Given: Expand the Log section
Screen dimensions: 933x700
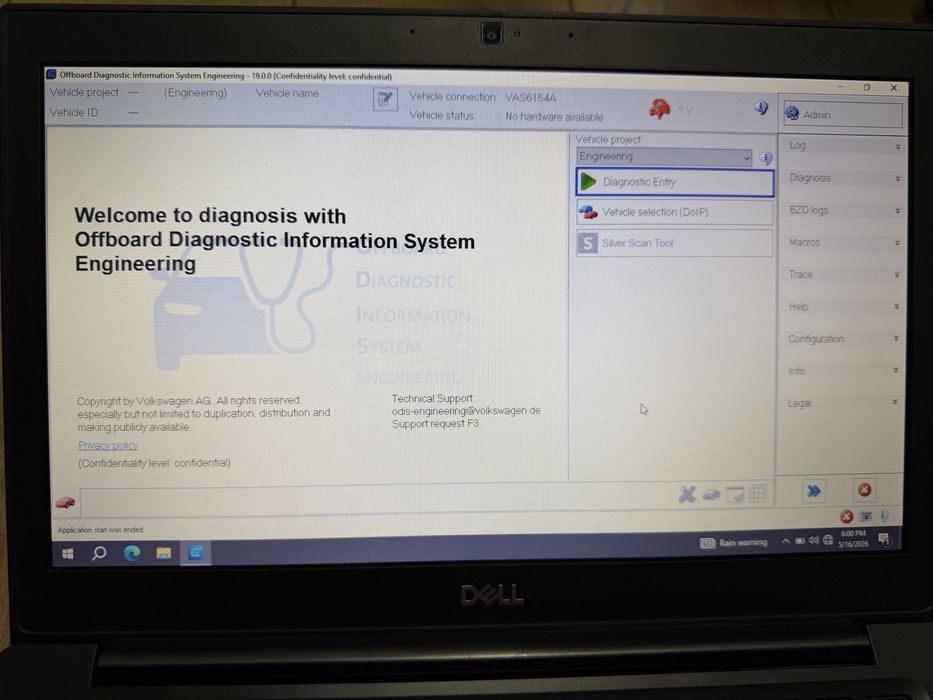Looking at the screenshot, I should click(844, 146).
